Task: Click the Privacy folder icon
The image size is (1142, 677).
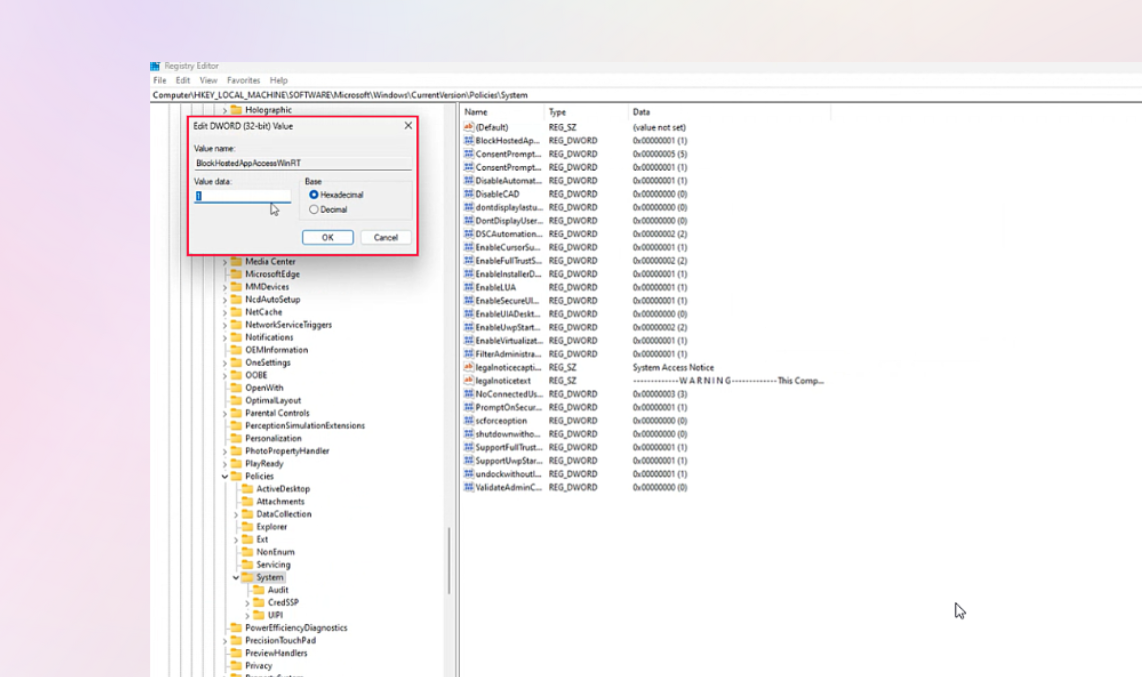Action: click(236, 665)
